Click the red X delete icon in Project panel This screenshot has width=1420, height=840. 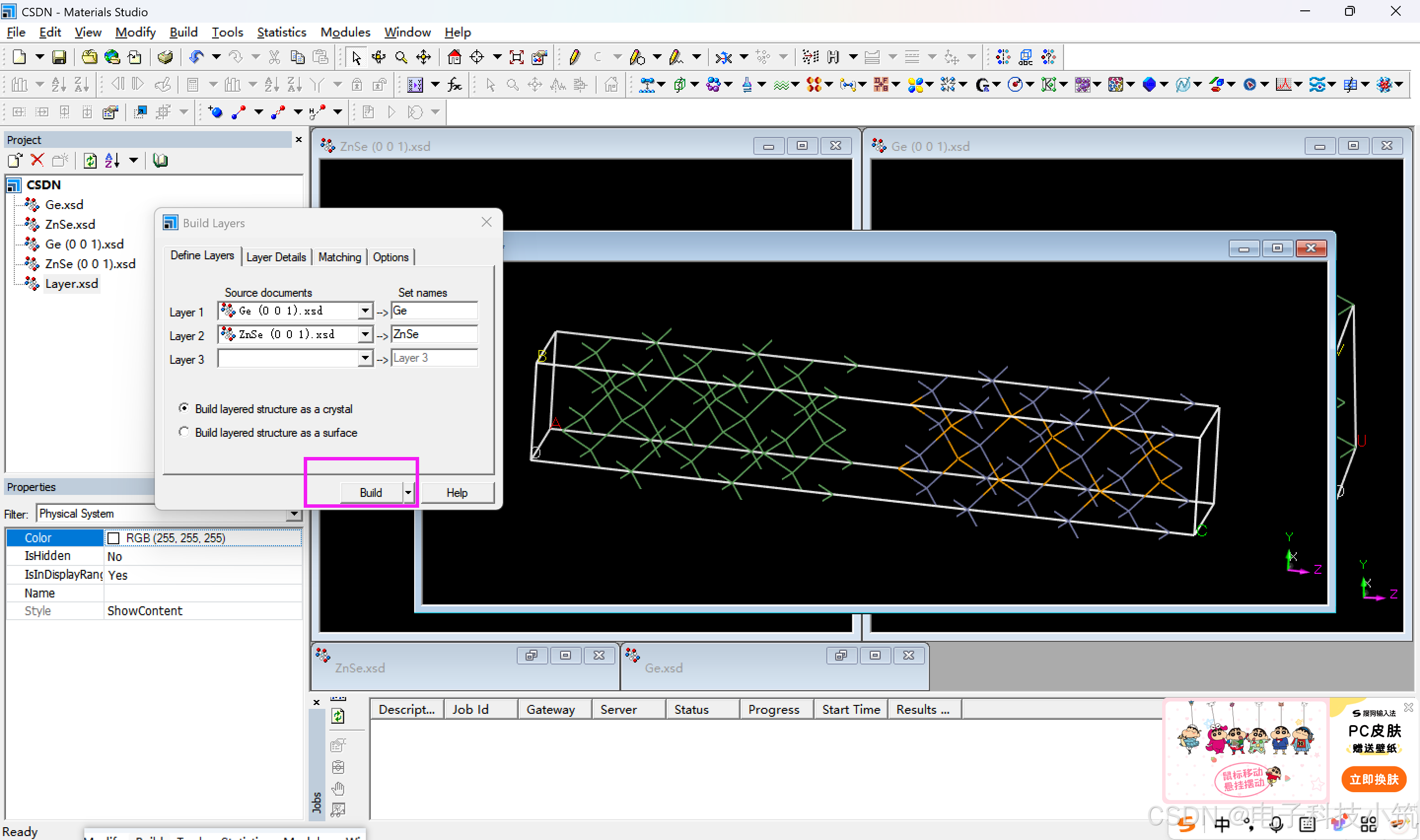tap(37, 161)
